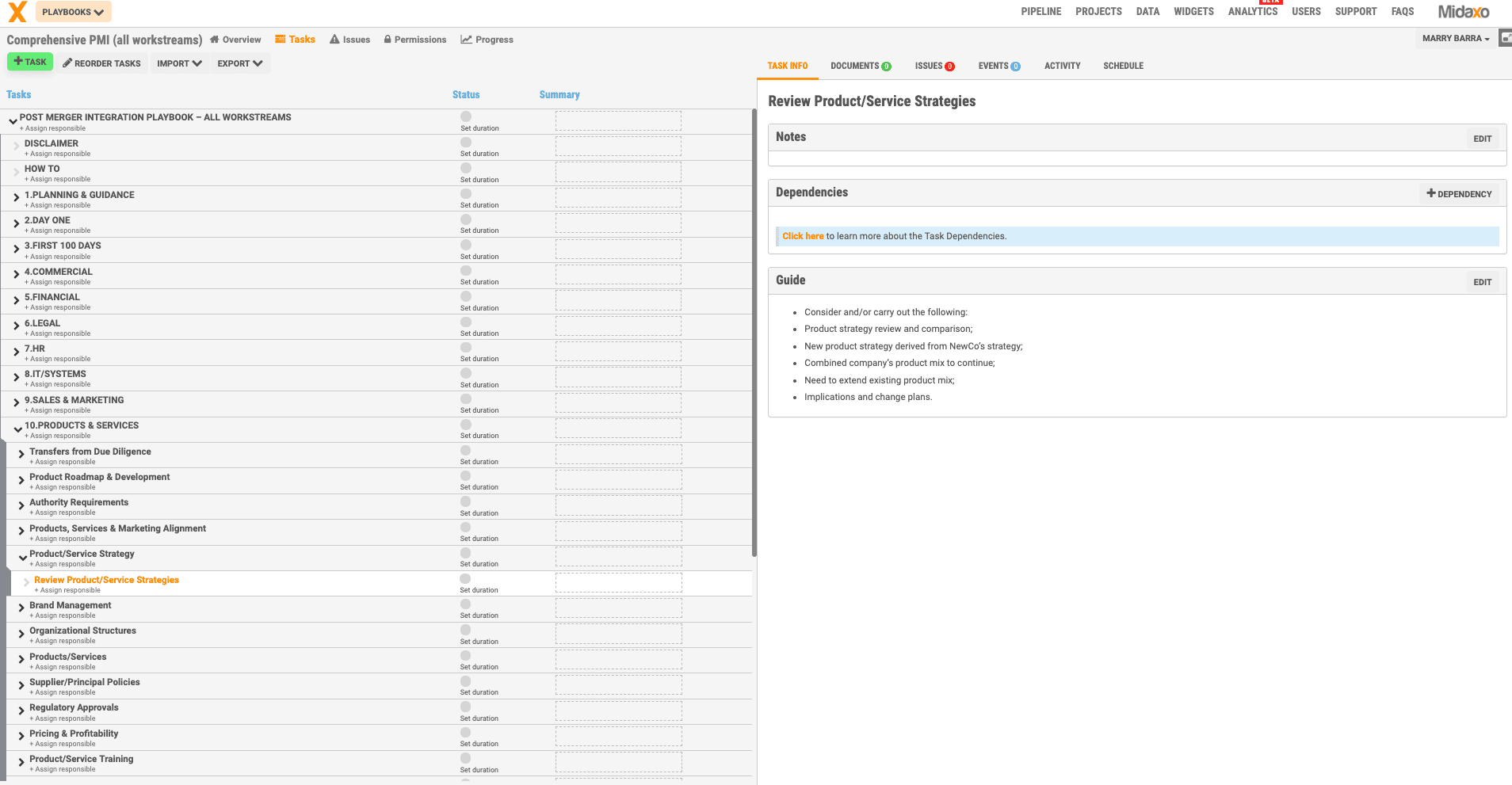Collapse the 10.PRODUCTS & SERVICES section
The height and width of the screenshot is (785, 1512).
tap(17, 429)
